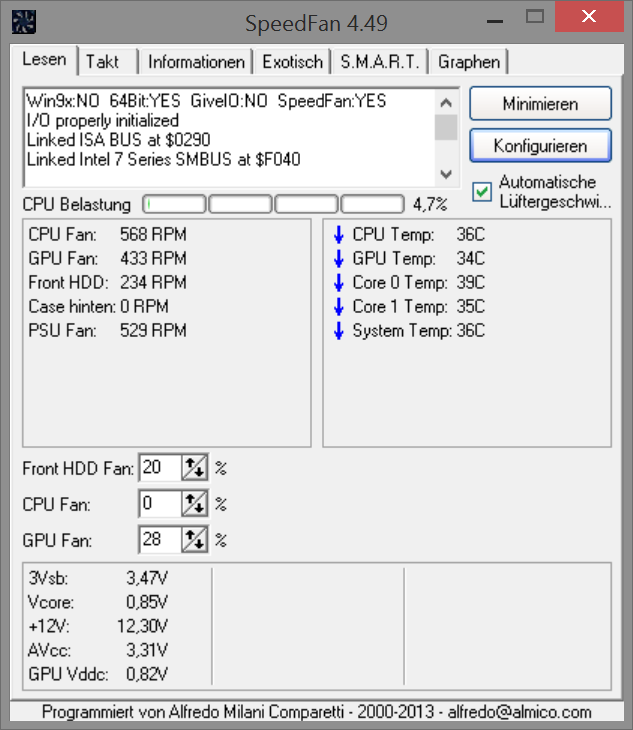Click the down arrow next to Core 1 Temp
The height and width of the screenshot is (730, 633).
[339, 307]
